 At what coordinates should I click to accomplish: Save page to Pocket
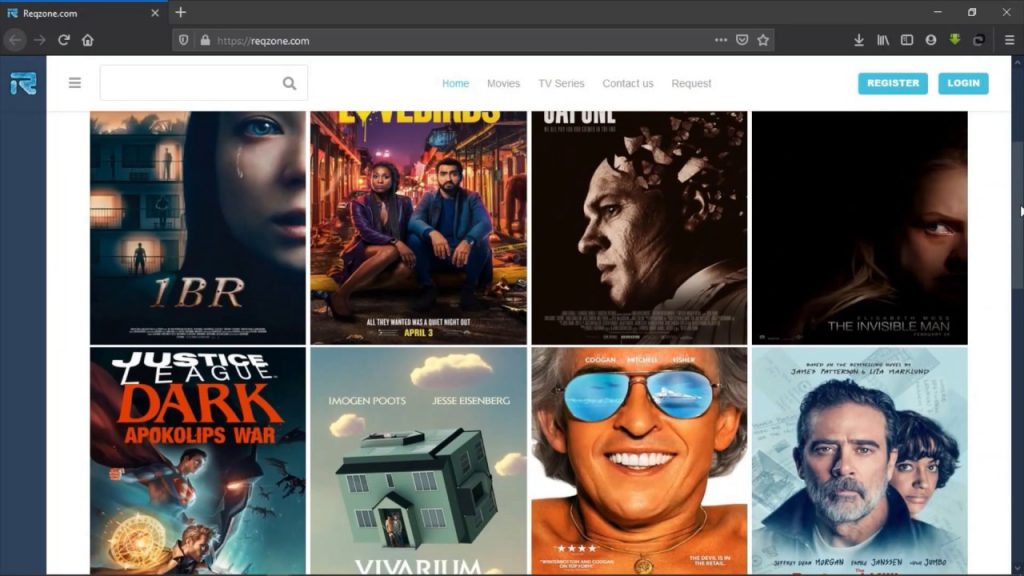pos(742,40)
